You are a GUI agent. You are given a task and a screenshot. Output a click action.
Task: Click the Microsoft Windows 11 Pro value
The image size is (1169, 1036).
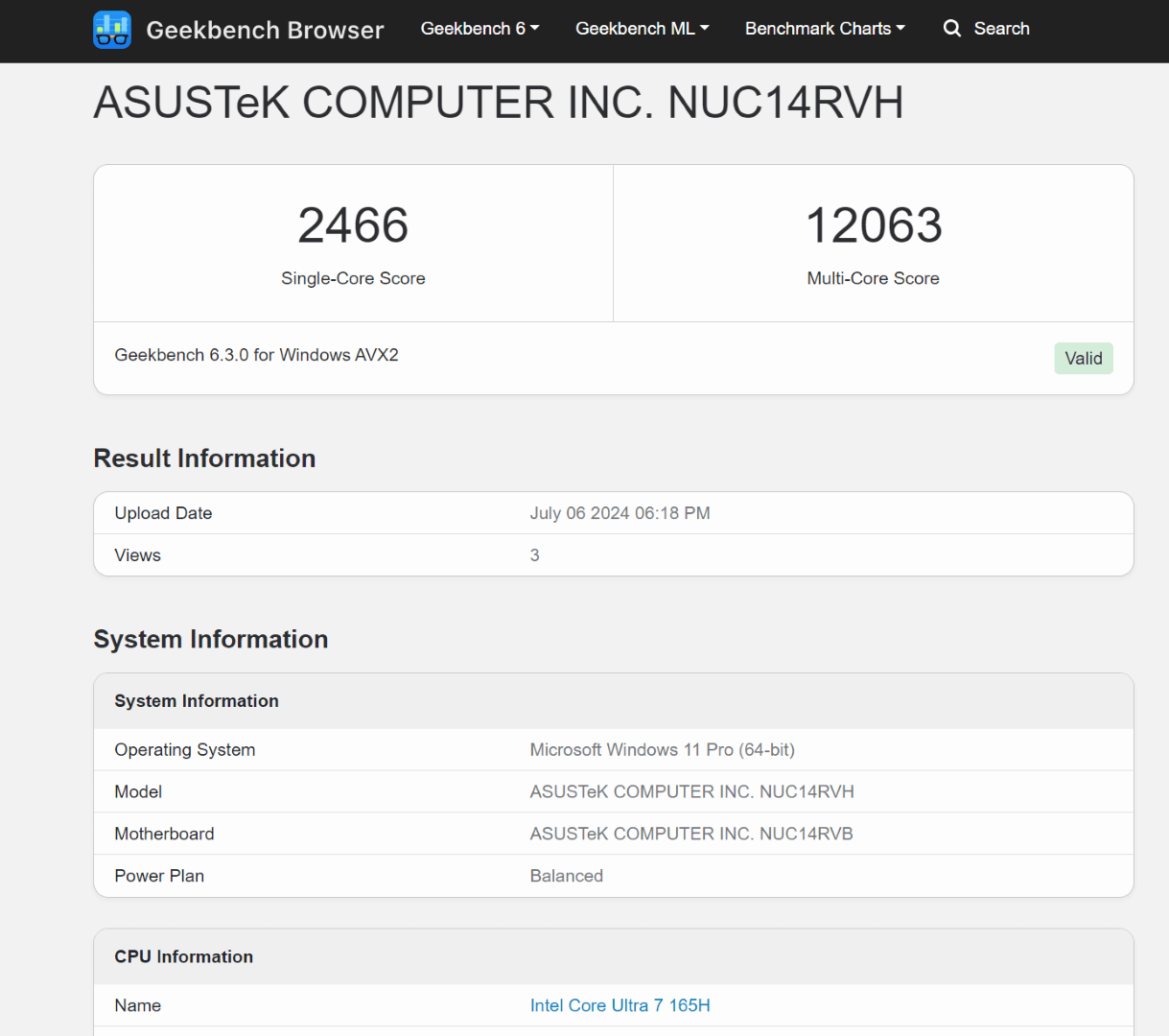[662, 750]
